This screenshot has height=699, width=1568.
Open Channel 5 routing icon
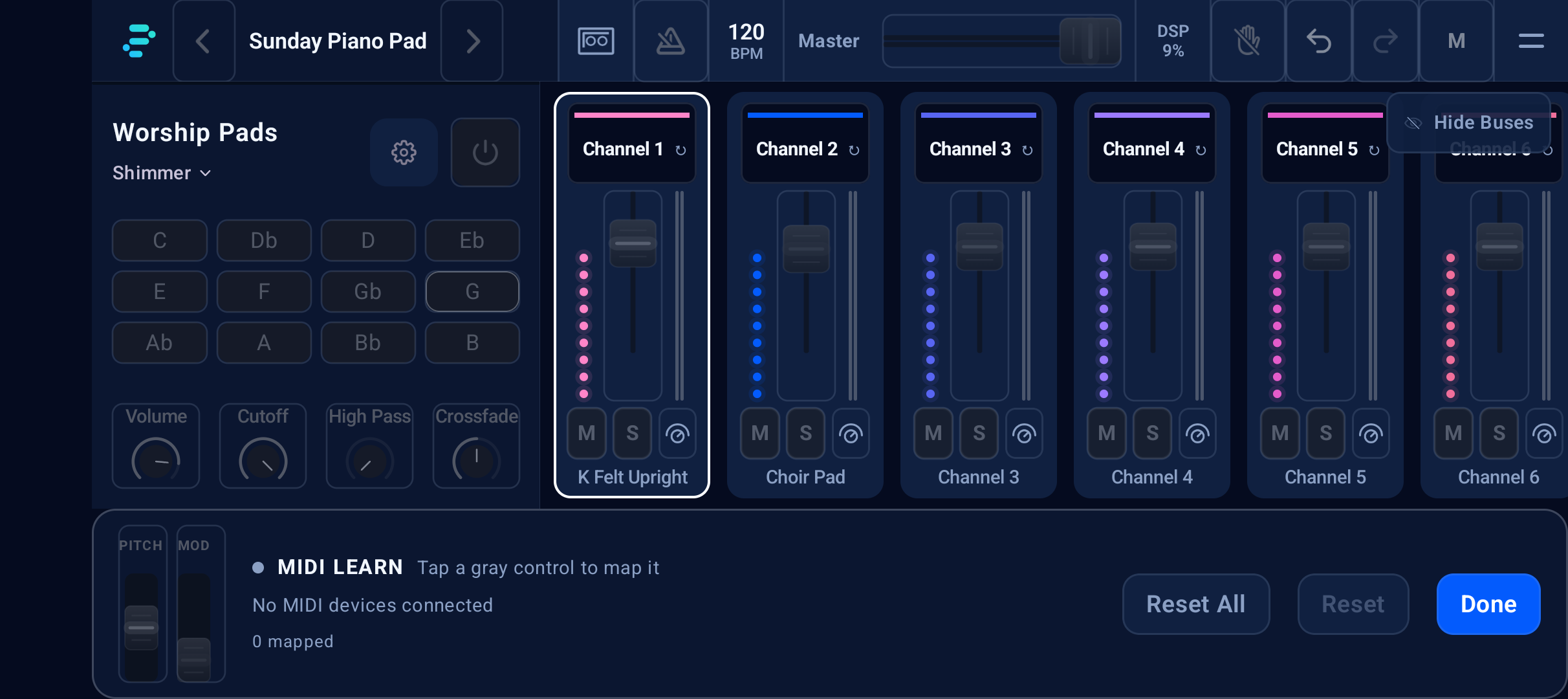[x=1371, y=434]
